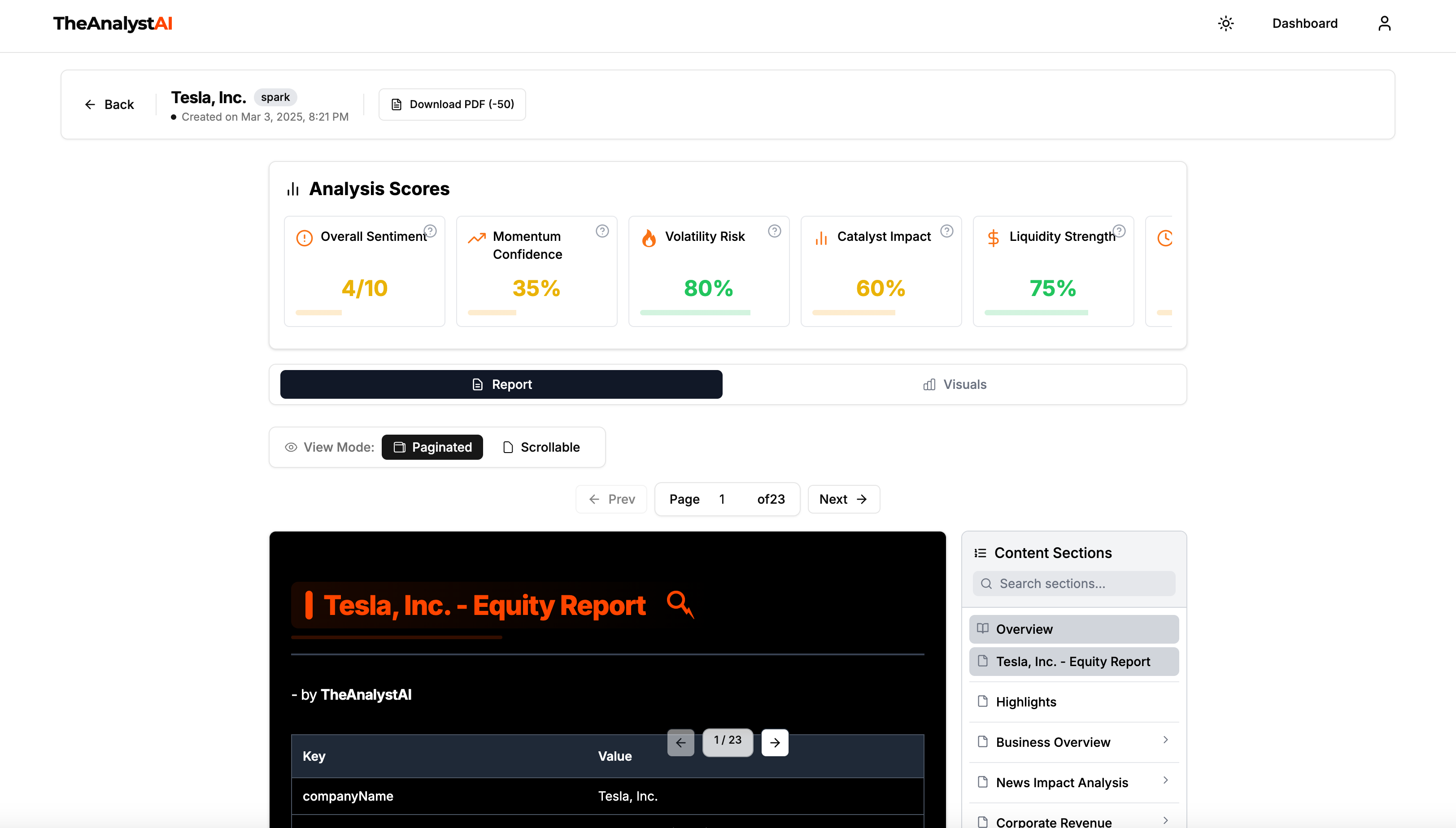Image resolution: width=1456 pixels, height=828 pixels.
Task: Click the Value column header
Action: [x=755, y=756]
